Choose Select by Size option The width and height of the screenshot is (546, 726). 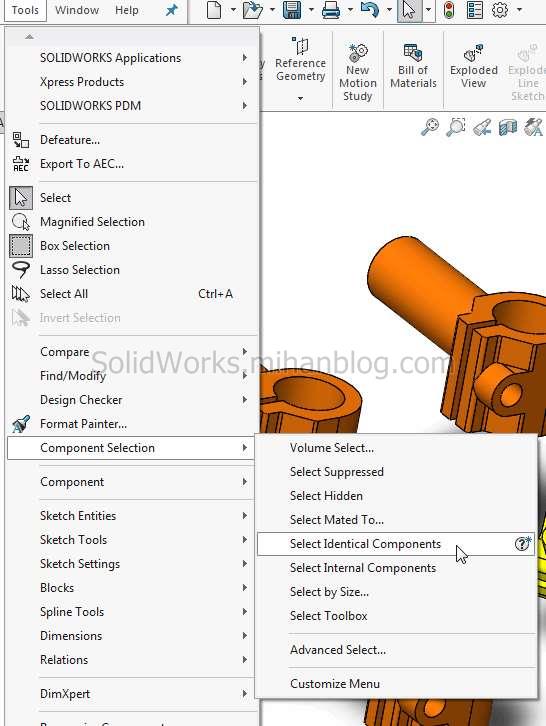click(x=396, y=592)
